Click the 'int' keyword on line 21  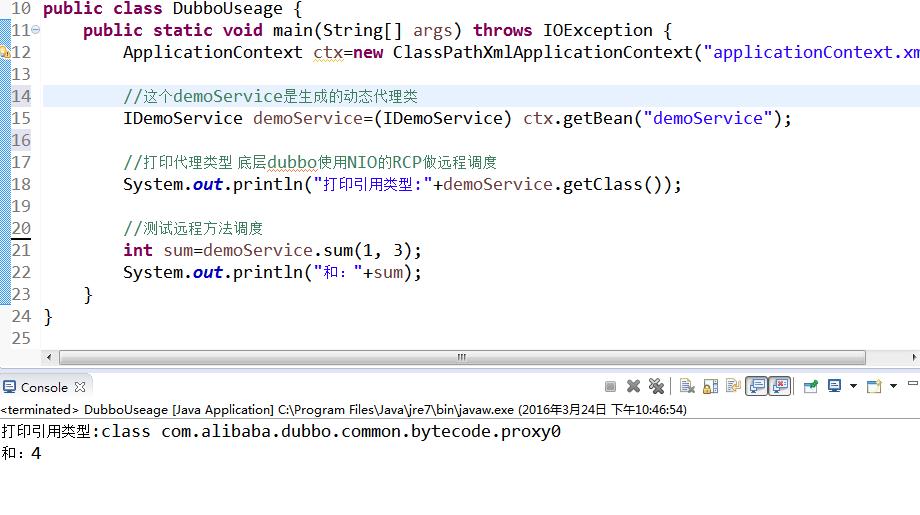[138, 250]
